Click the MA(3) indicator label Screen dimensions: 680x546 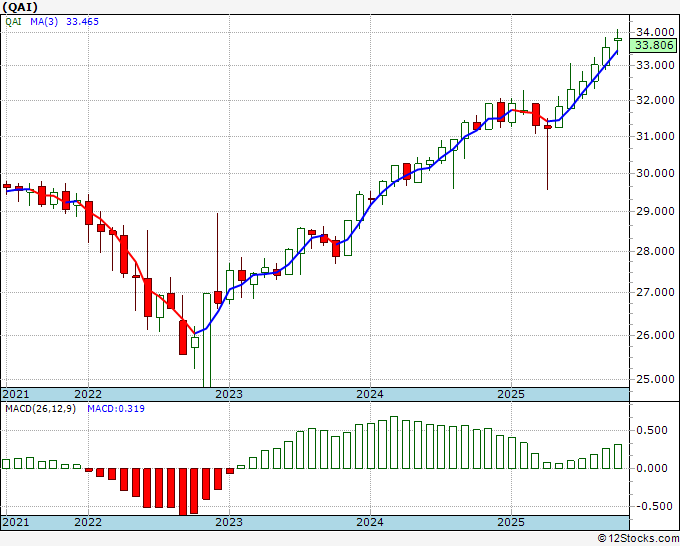click(44, 22)
